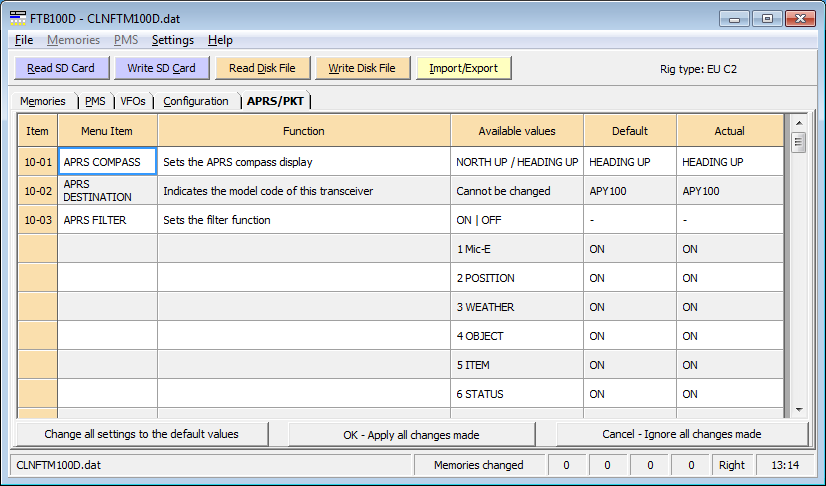Switch to the PMS tab
Image resolution: width=826 pixels, height=486 pixels.
pyautogui.click(x=95, y=101)
